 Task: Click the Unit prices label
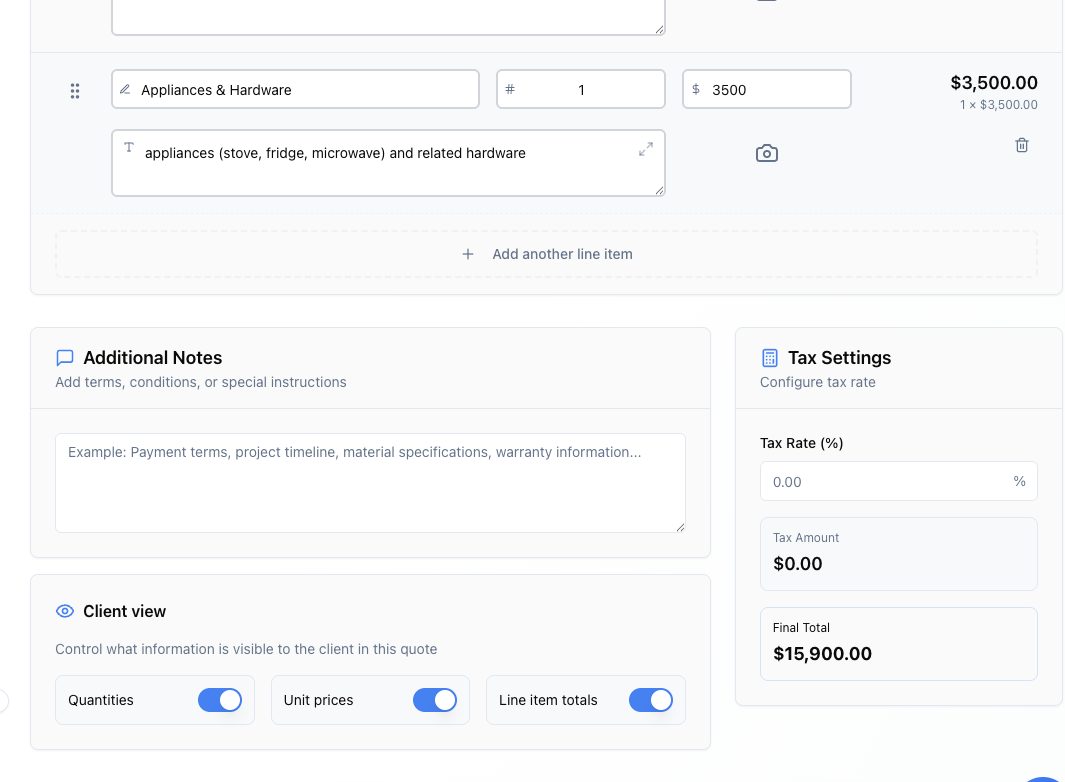click(319, 700)
